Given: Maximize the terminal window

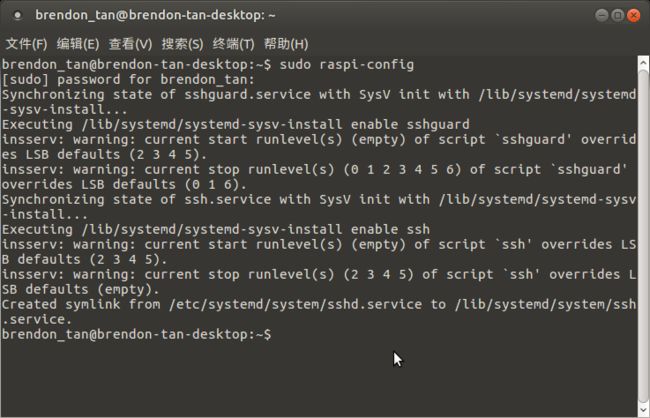Looking at the screenshot, I should coord(618,16).
